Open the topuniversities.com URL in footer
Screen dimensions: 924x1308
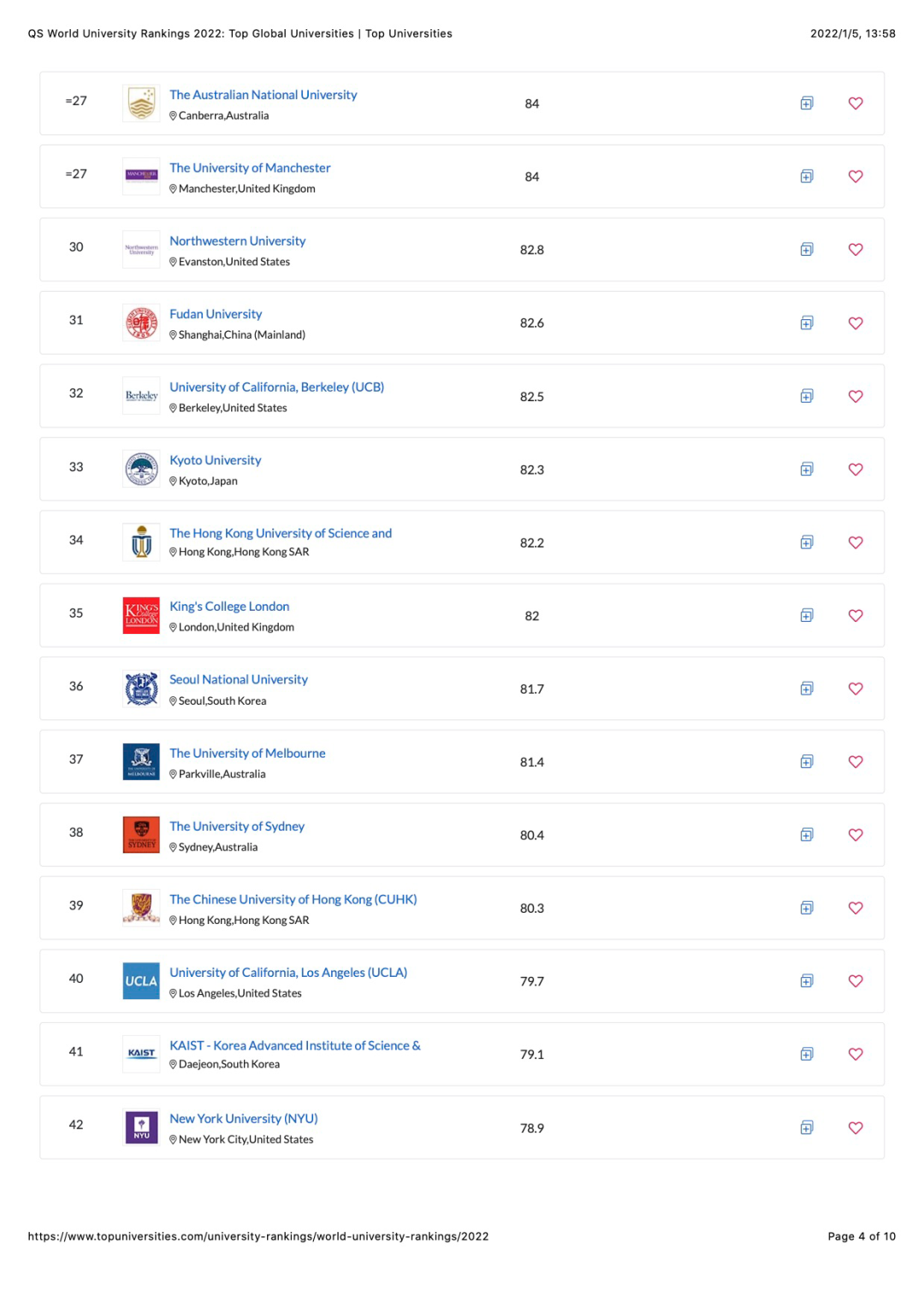(258, 1236)
